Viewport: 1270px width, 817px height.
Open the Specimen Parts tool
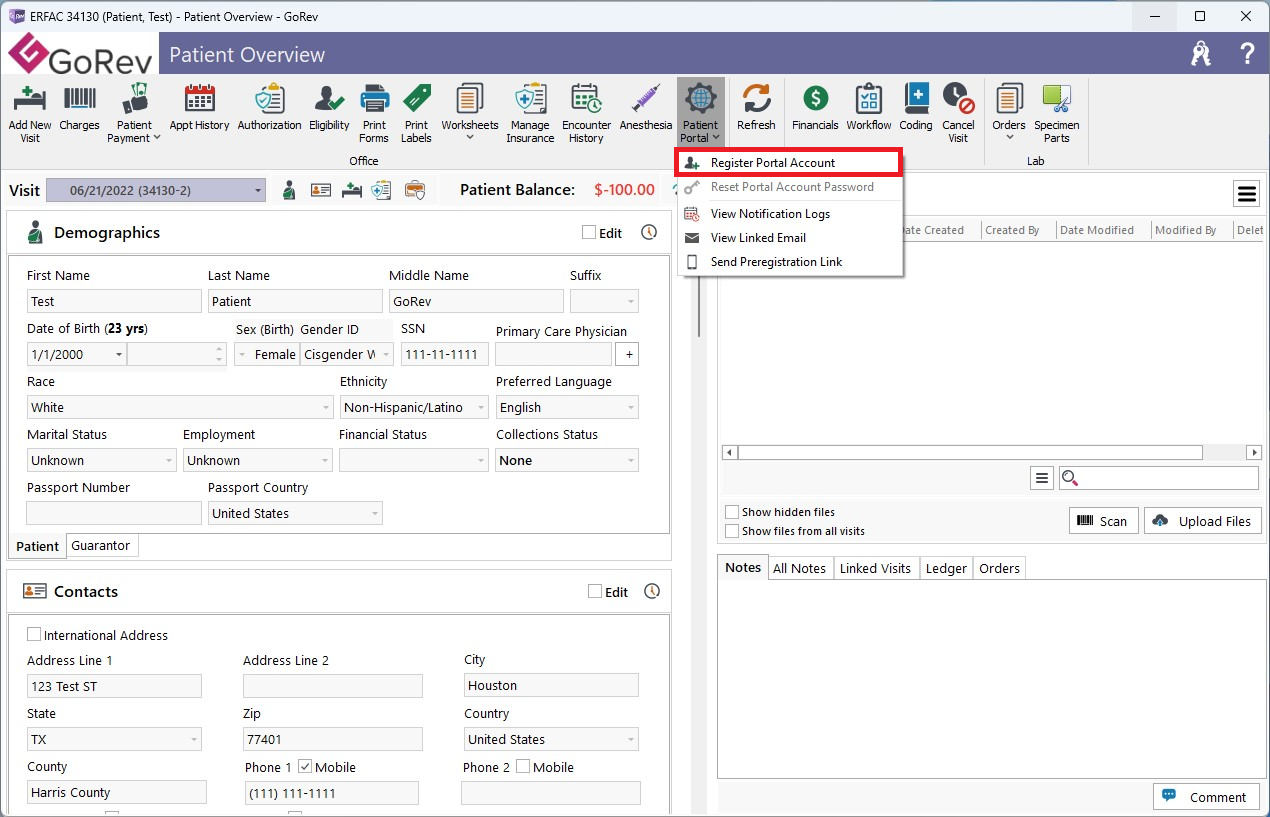(1057, 113)
